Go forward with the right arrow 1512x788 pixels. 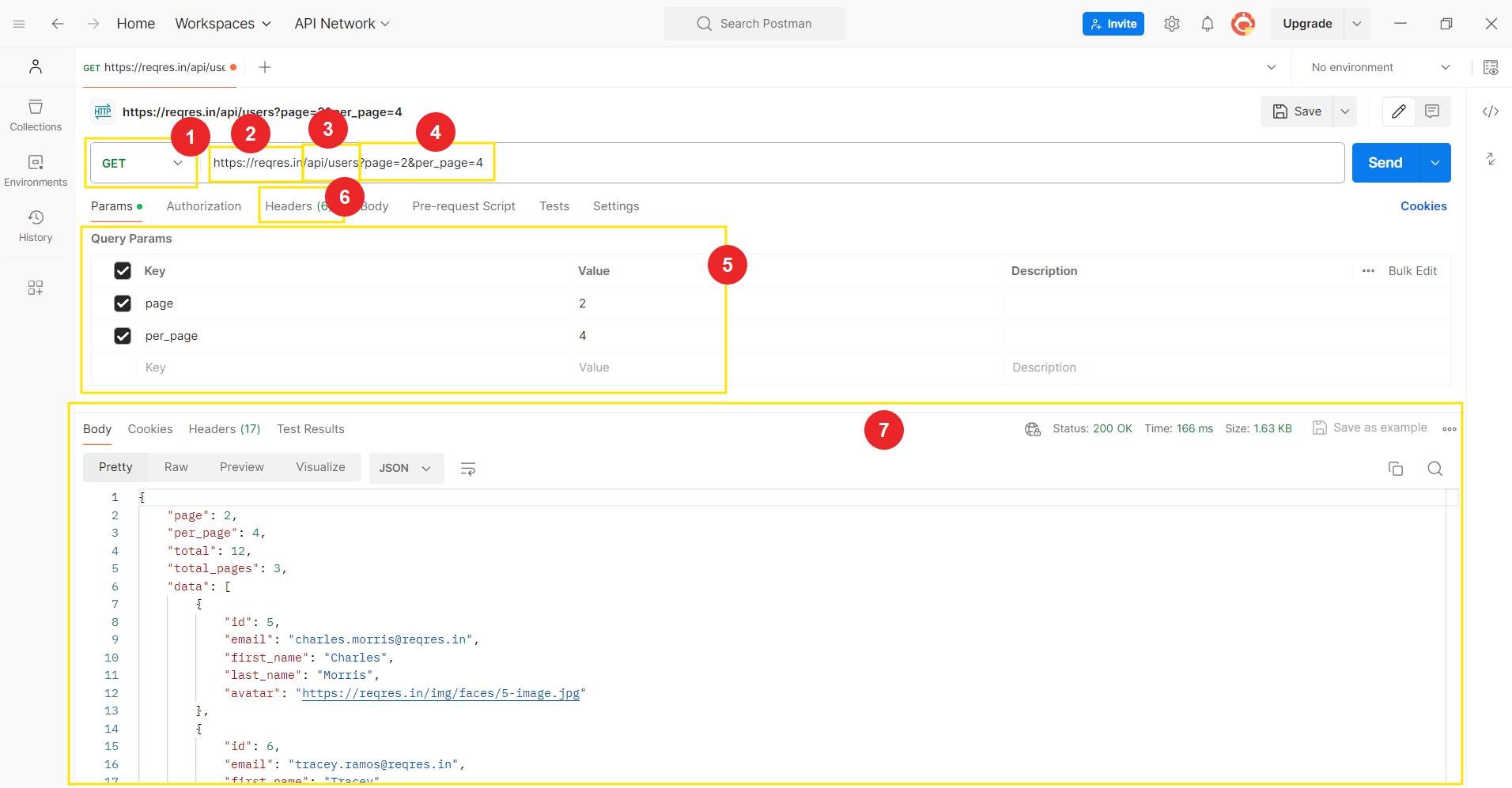tap(93, 24)
